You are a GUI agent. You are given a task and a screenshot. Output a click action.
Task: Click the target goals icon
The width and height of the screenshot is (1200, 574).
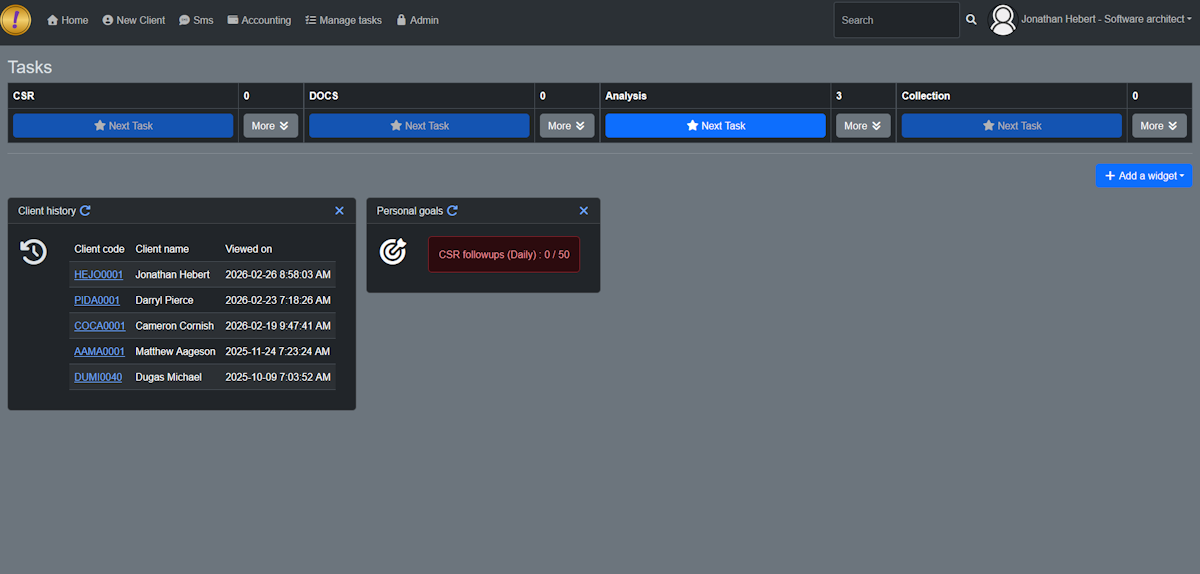coord(393,252)
